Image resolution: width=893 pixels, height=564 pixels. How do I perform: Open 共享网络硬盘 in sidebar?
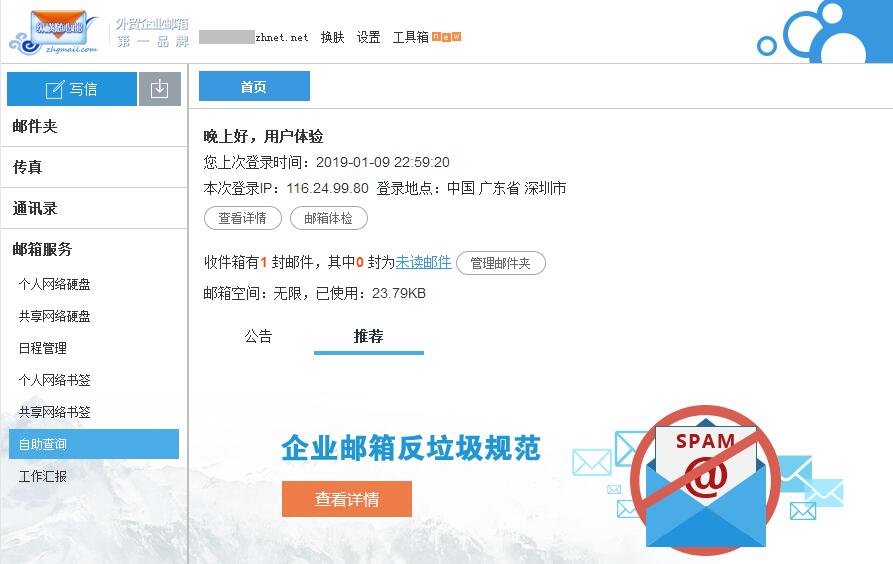[54, 316]
